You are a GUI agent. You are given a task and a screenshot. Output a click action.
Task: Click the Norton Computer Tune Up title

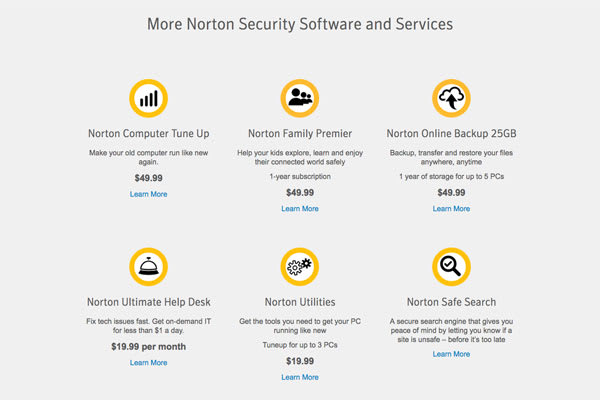(x=148, y=133)
